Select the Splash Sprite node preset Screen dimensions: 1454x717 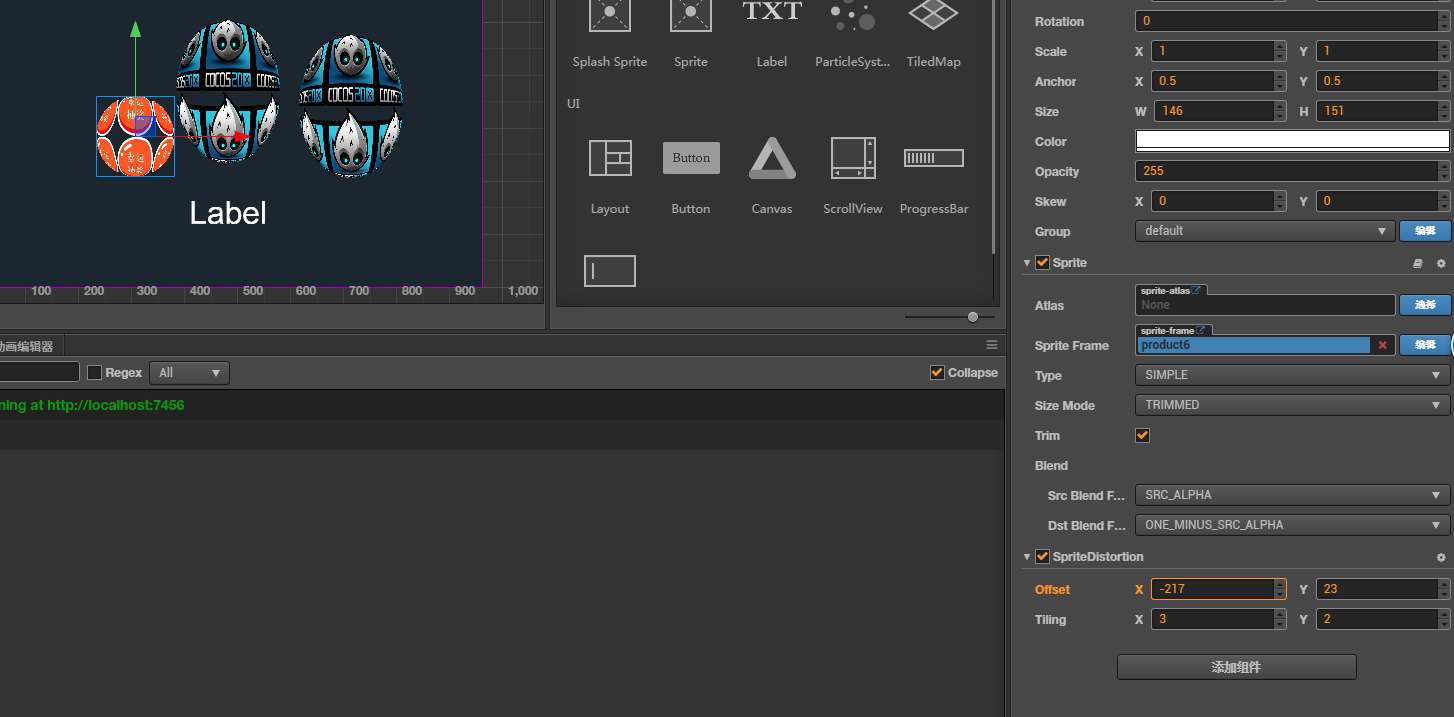point(609,35)
